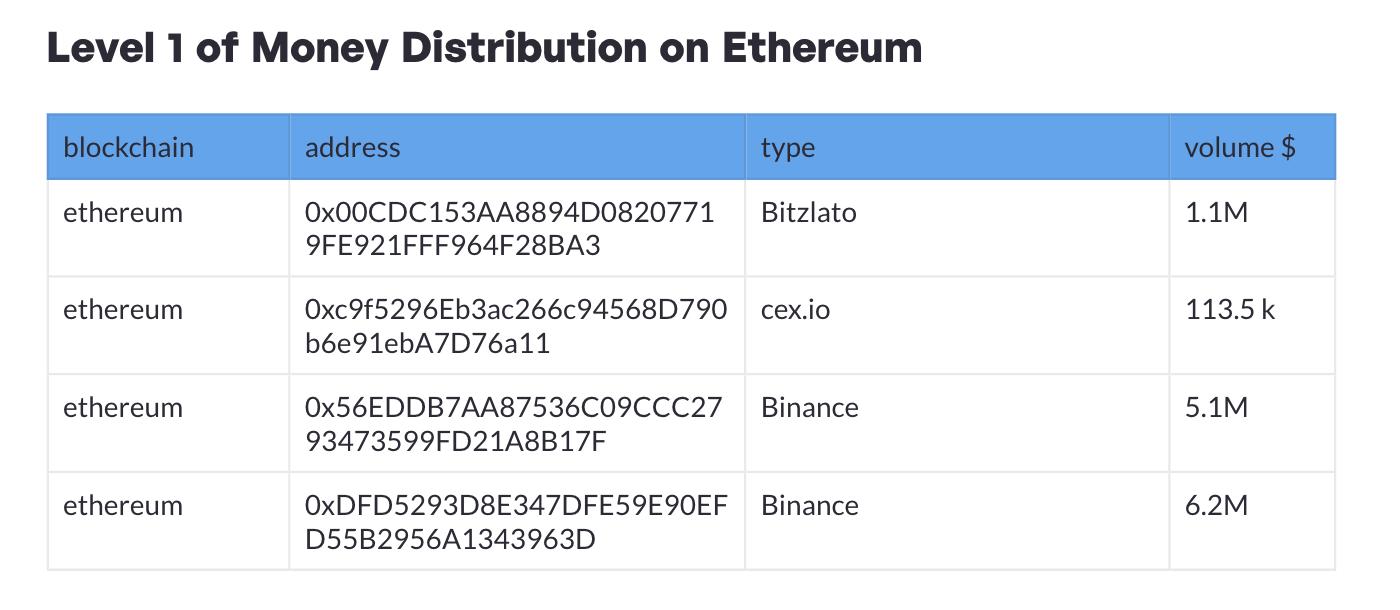The width and height of the screenshot is (1400, 610).
Task: Click the 1.1M volume value
Action: [x=1216, y=213]
